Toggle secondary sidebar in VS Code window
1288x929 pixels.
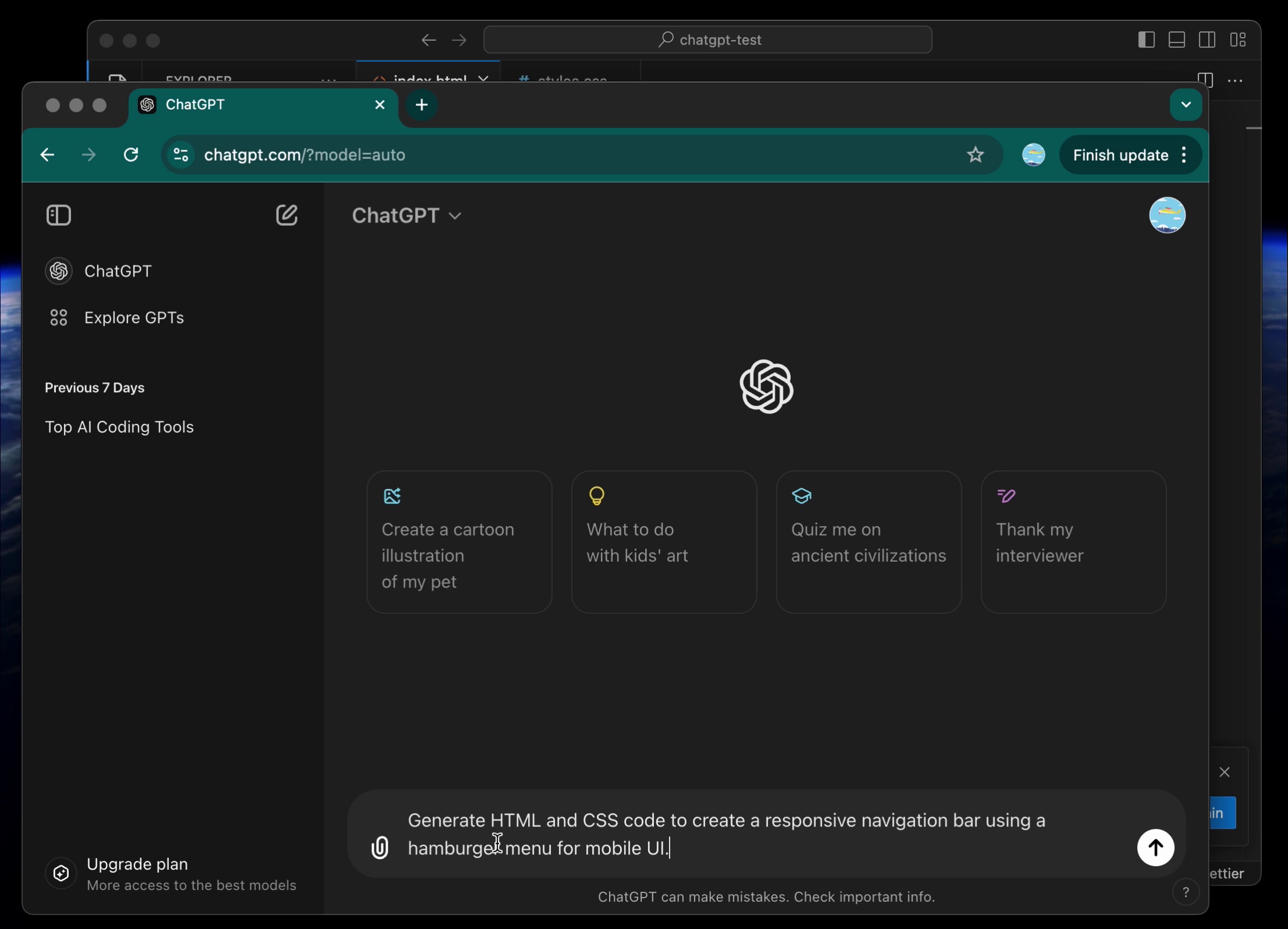click(1207, 40)
